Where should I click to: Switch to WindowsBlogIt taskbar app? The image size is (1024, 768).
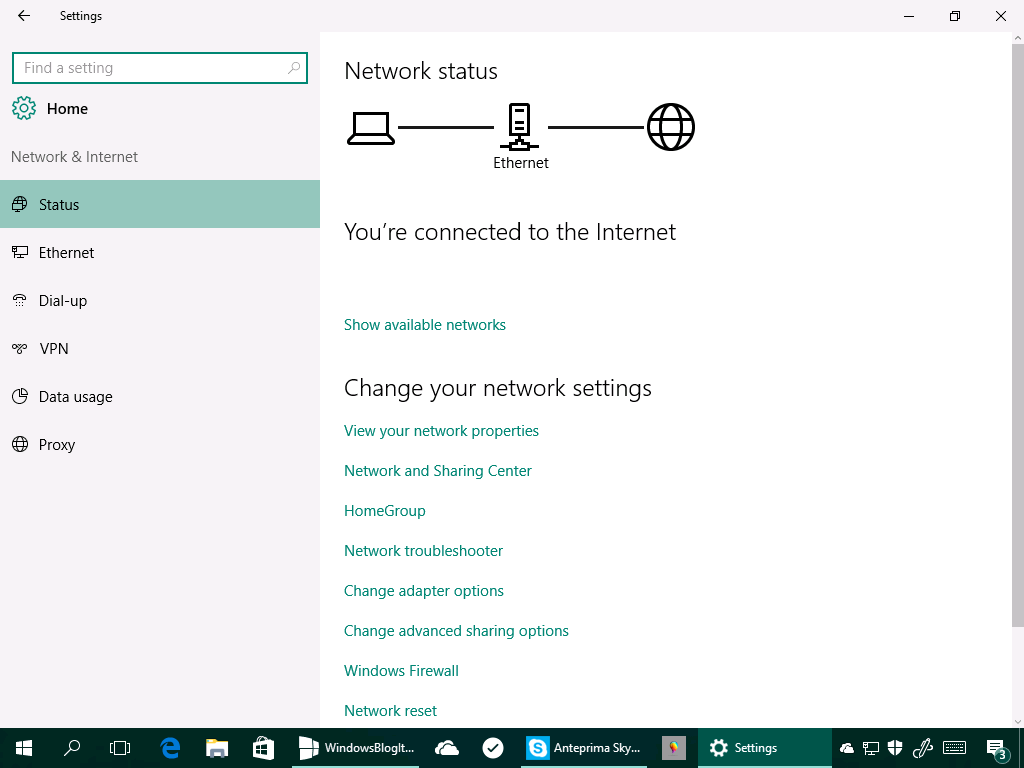click(356, 748)
